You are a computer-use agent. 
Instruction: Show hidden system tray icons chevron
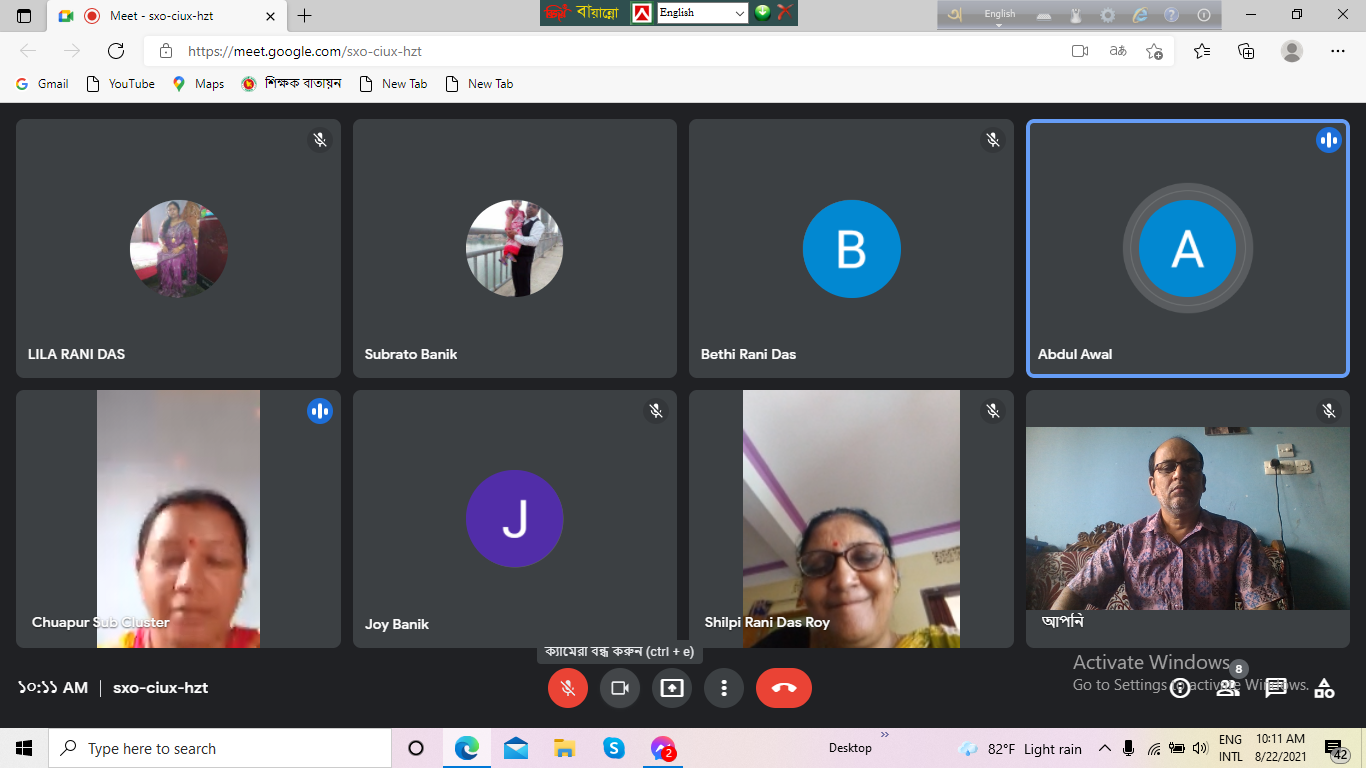click(x=1104, y=748)
